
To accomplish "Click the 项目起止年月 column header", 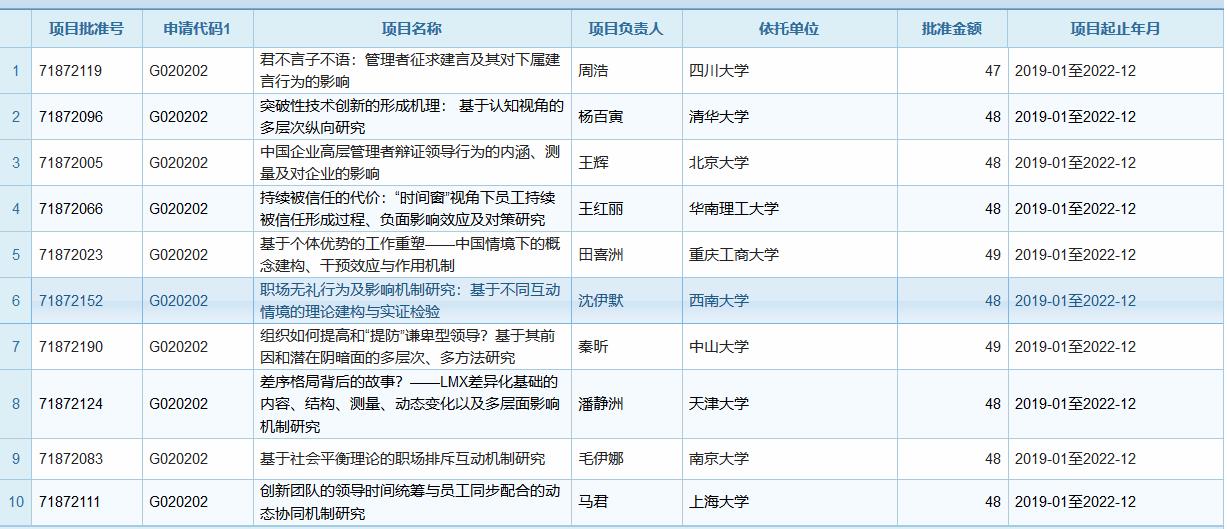I will tap(1115, 29).
